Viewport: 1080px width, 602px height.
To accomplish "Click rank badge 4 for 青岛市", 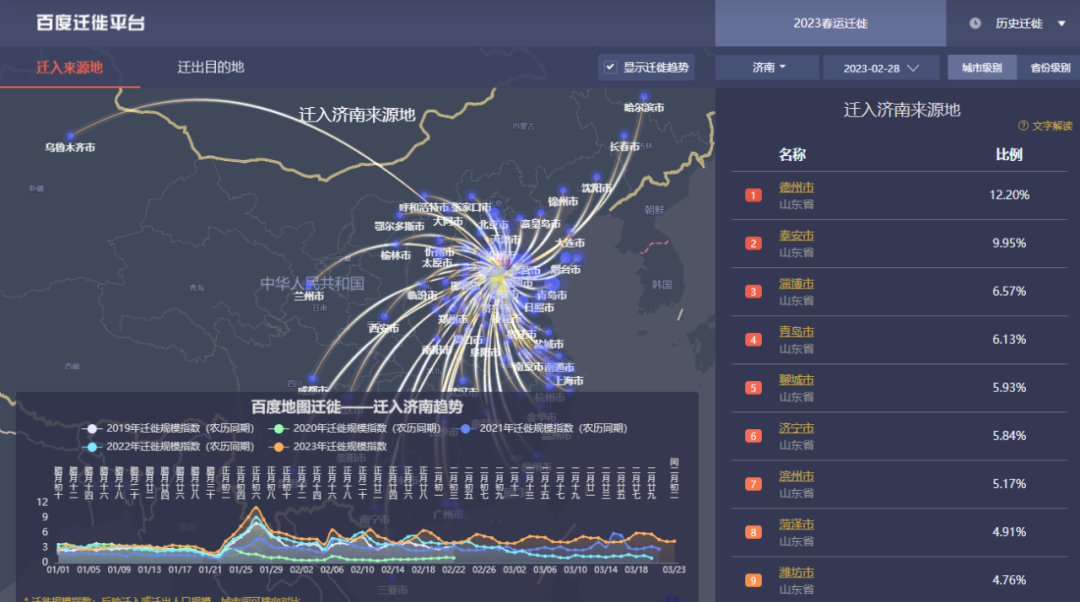I will pyautogui.click(x=753, y=340).
